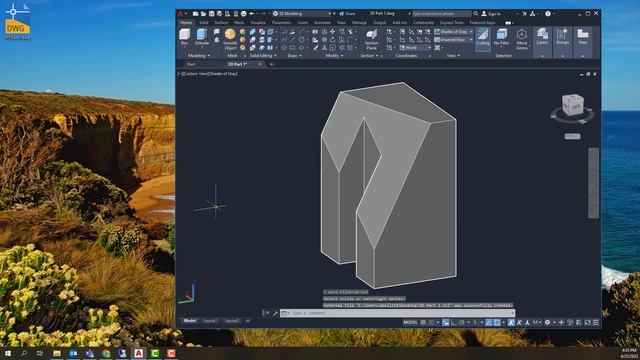Switch to the Manage ribbon tab
640x360 pixels.
360,23
